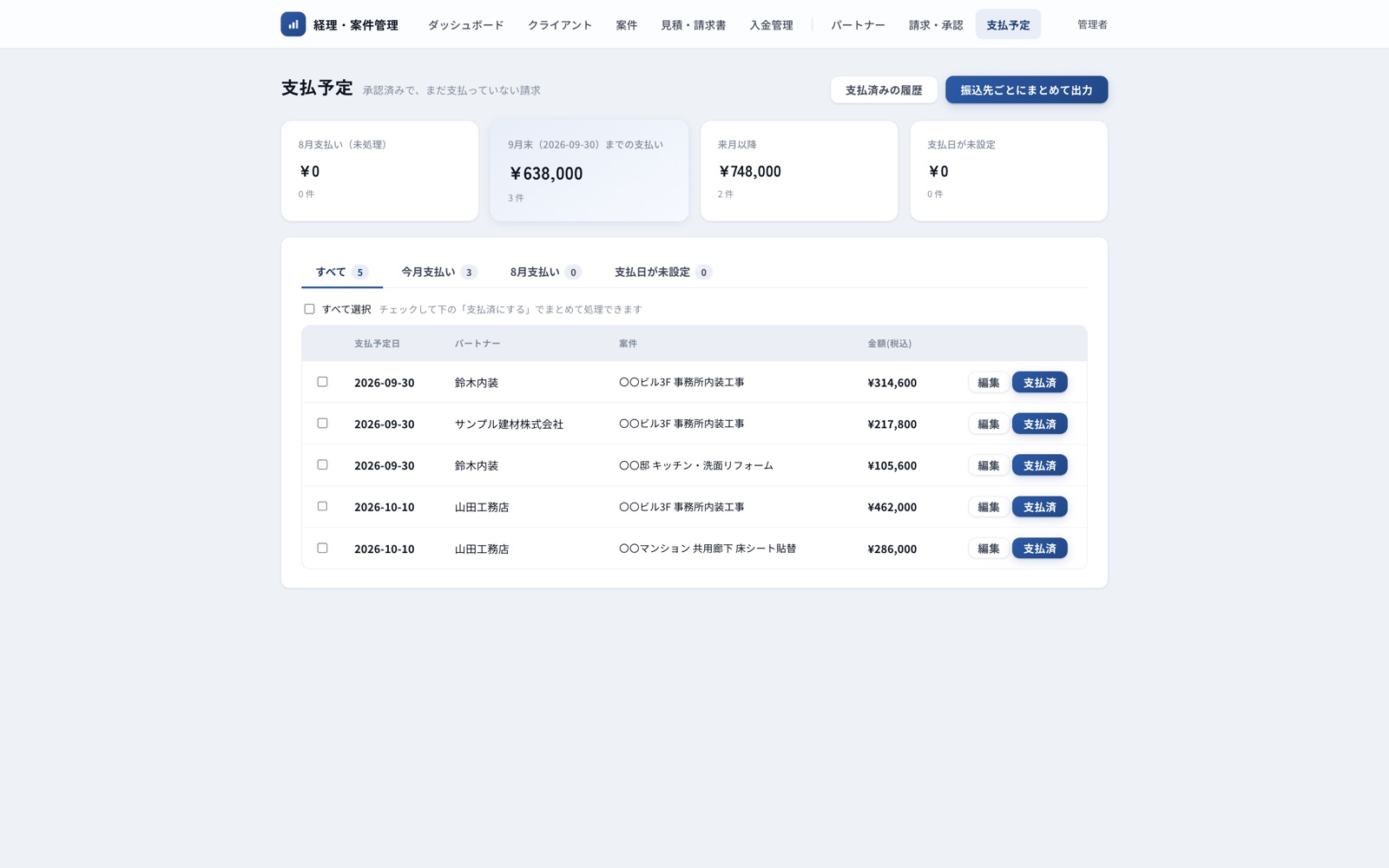Mark 鈴木内装 ¥314,600 as 支払済
Image resolution: width=1389 pixels, height=868 pixels.
tap(1039, 382)
